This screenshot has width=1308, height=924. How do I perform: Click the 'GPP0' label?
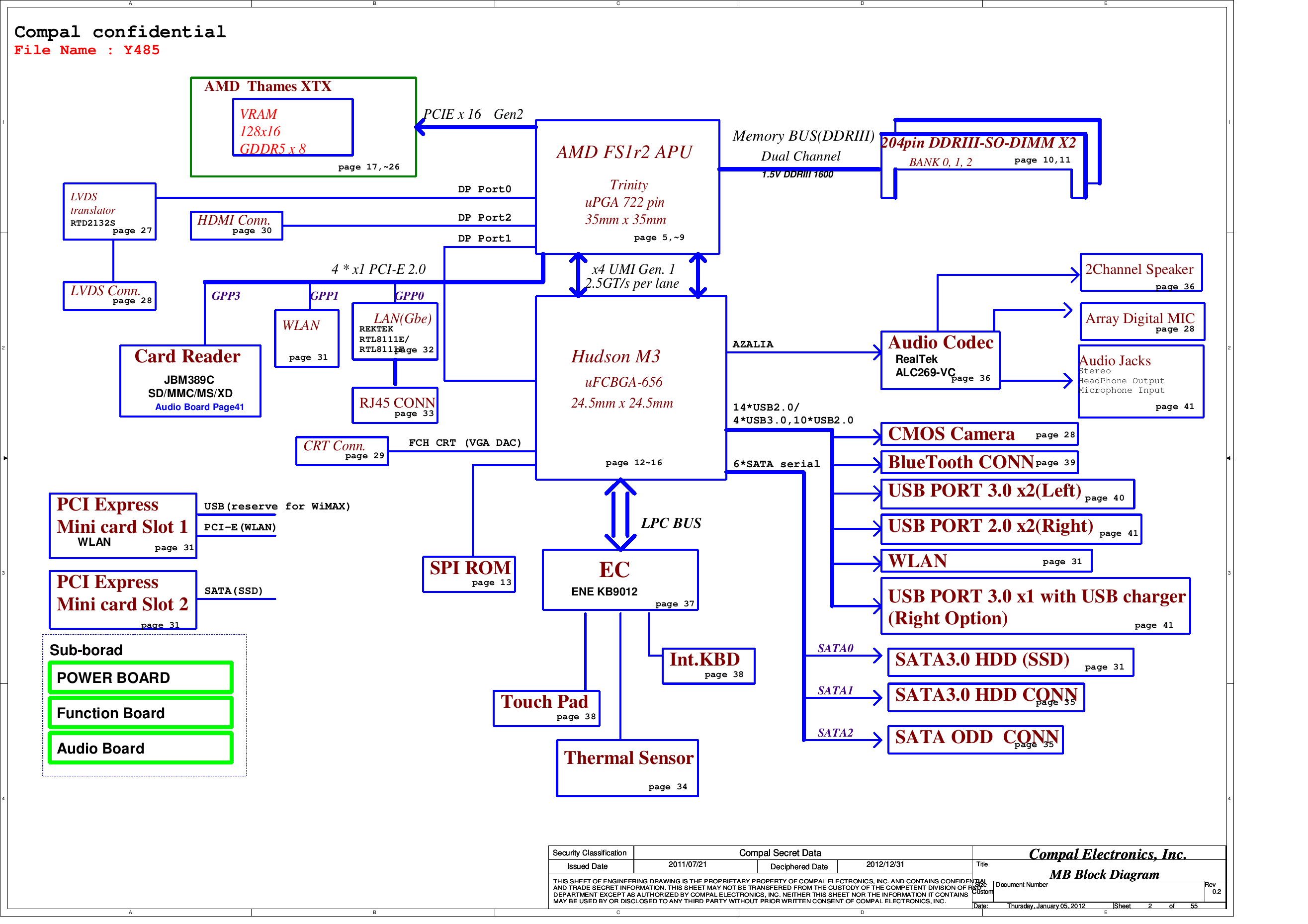pyautogui.click(x=410, y=296)
